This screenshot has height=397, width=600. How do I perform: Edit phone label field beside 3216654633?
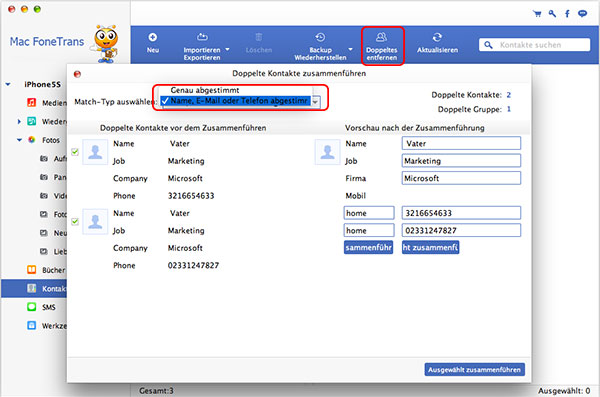[369, 213]
